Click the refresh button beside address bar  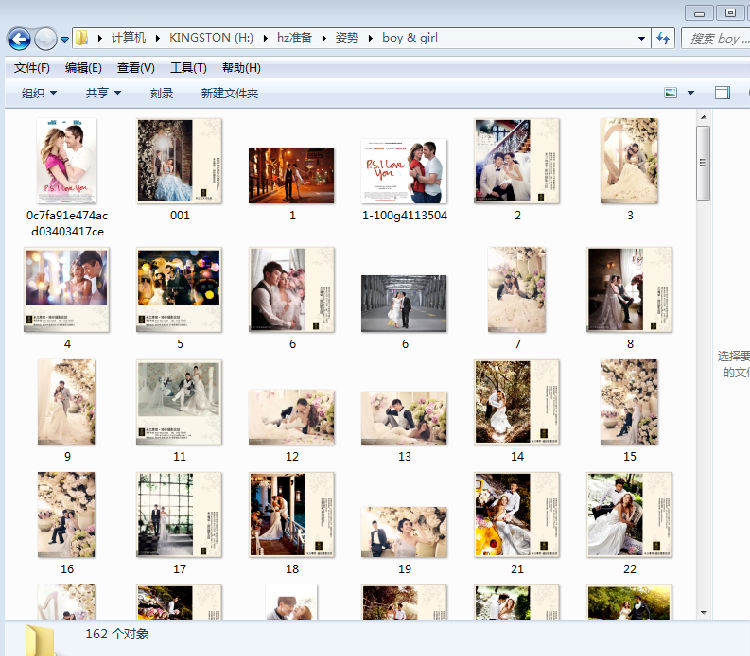click(663, 38)
